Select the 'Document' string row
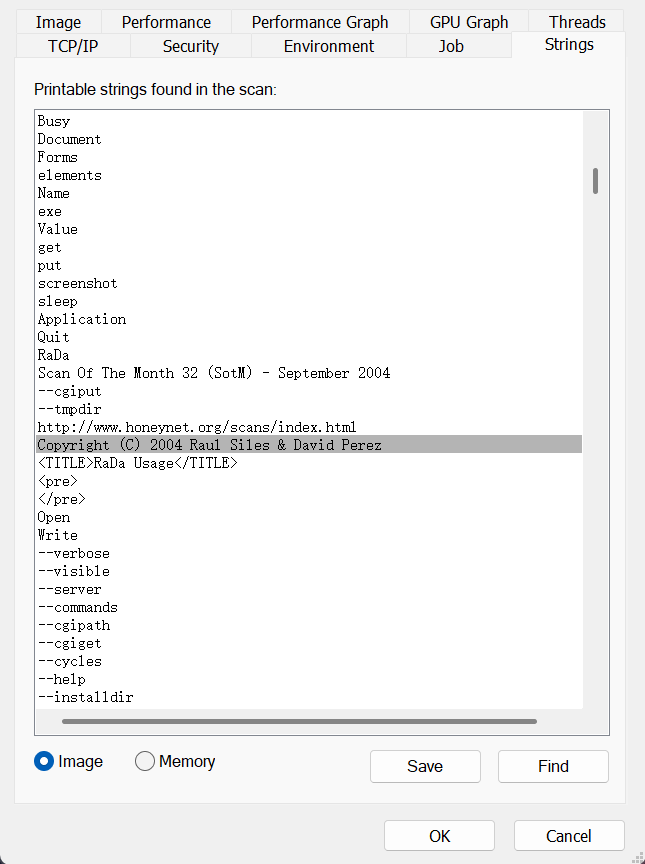Viewport: 645px width, 864px height. click(309, 139)
